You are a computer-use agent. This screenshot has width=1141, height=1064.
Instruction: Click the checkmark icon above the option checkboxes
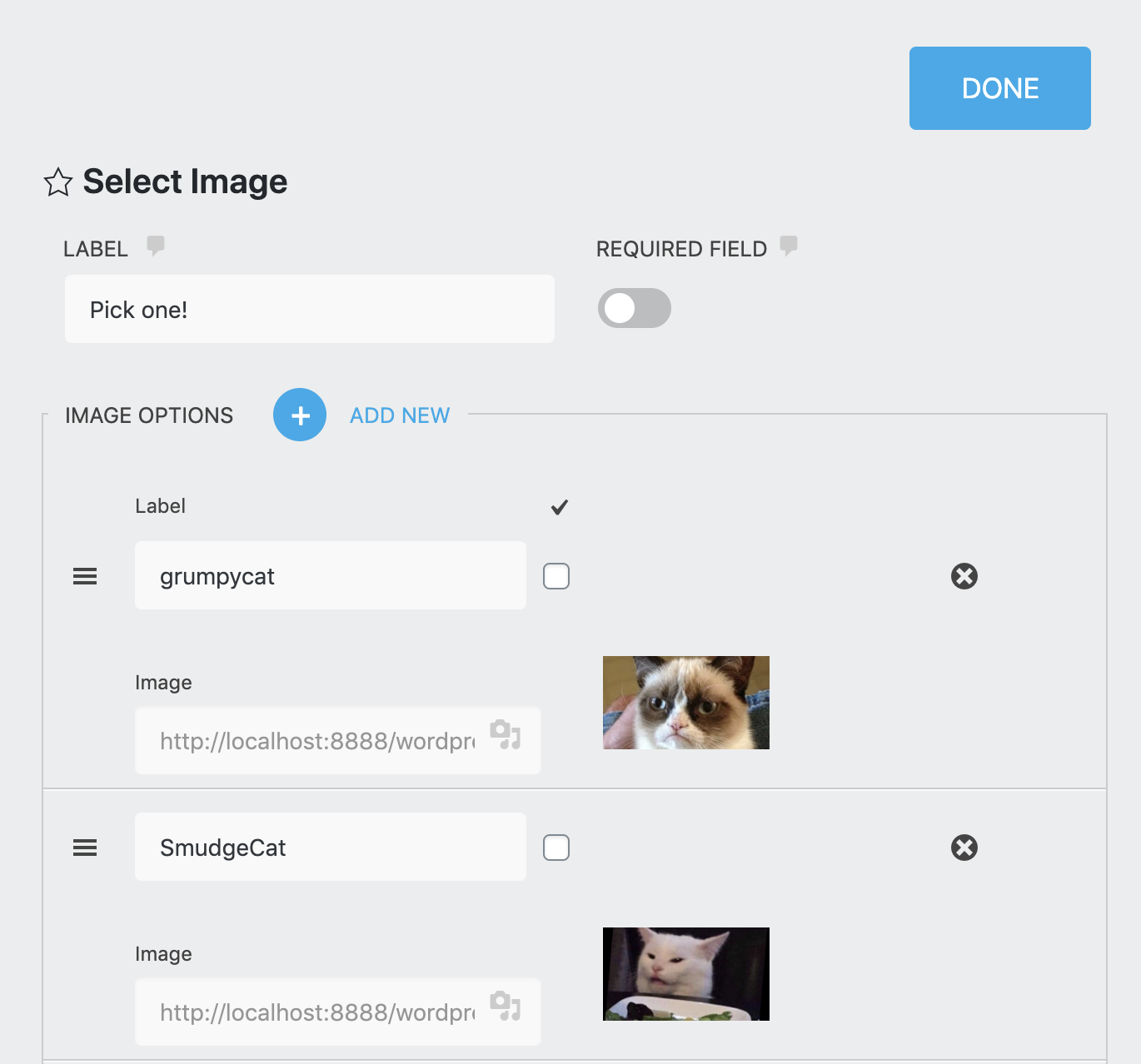[x=559, y=507]
